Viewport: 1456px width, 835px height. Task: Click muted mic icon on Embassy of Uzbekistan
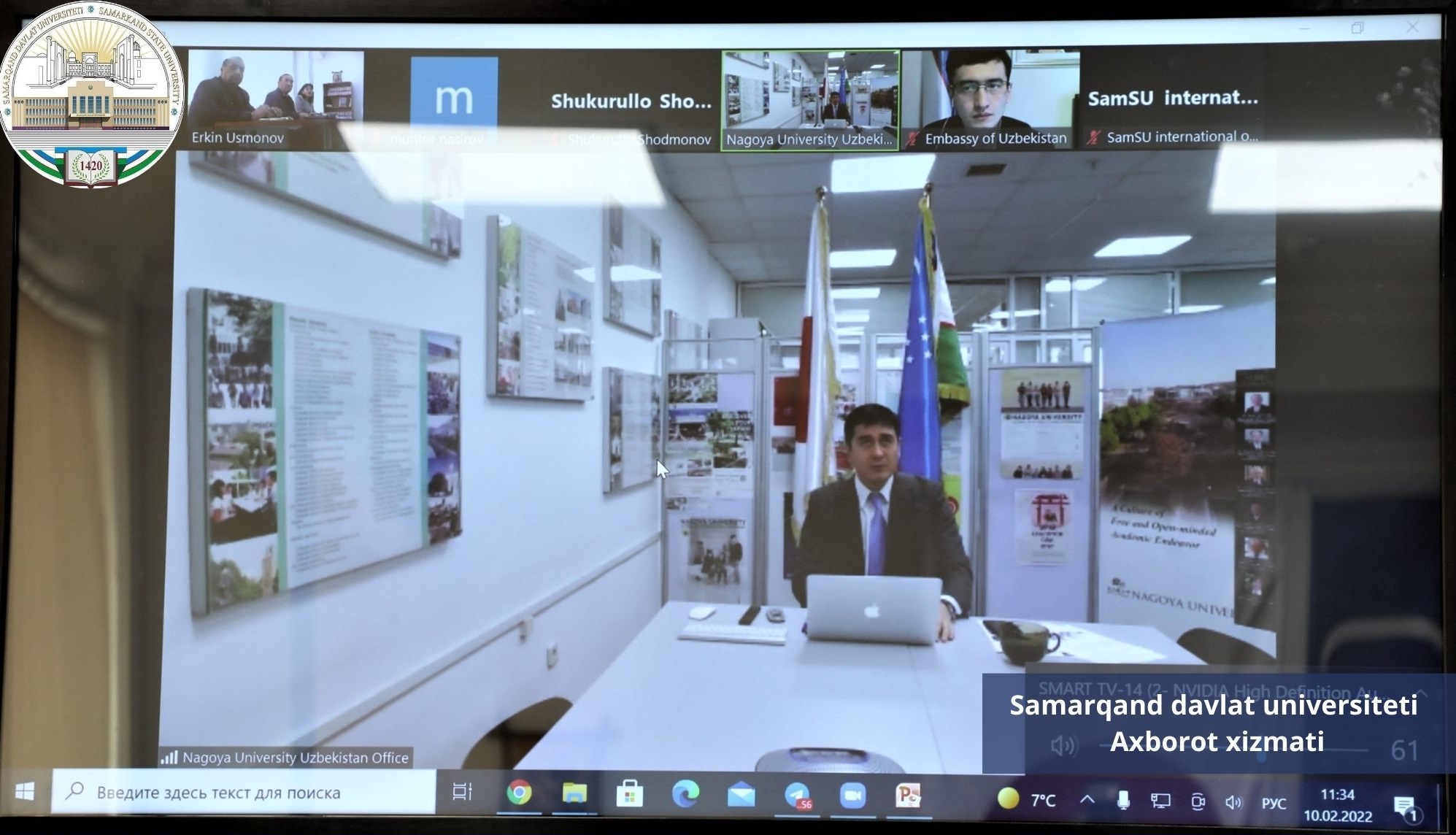coord(912,139)
